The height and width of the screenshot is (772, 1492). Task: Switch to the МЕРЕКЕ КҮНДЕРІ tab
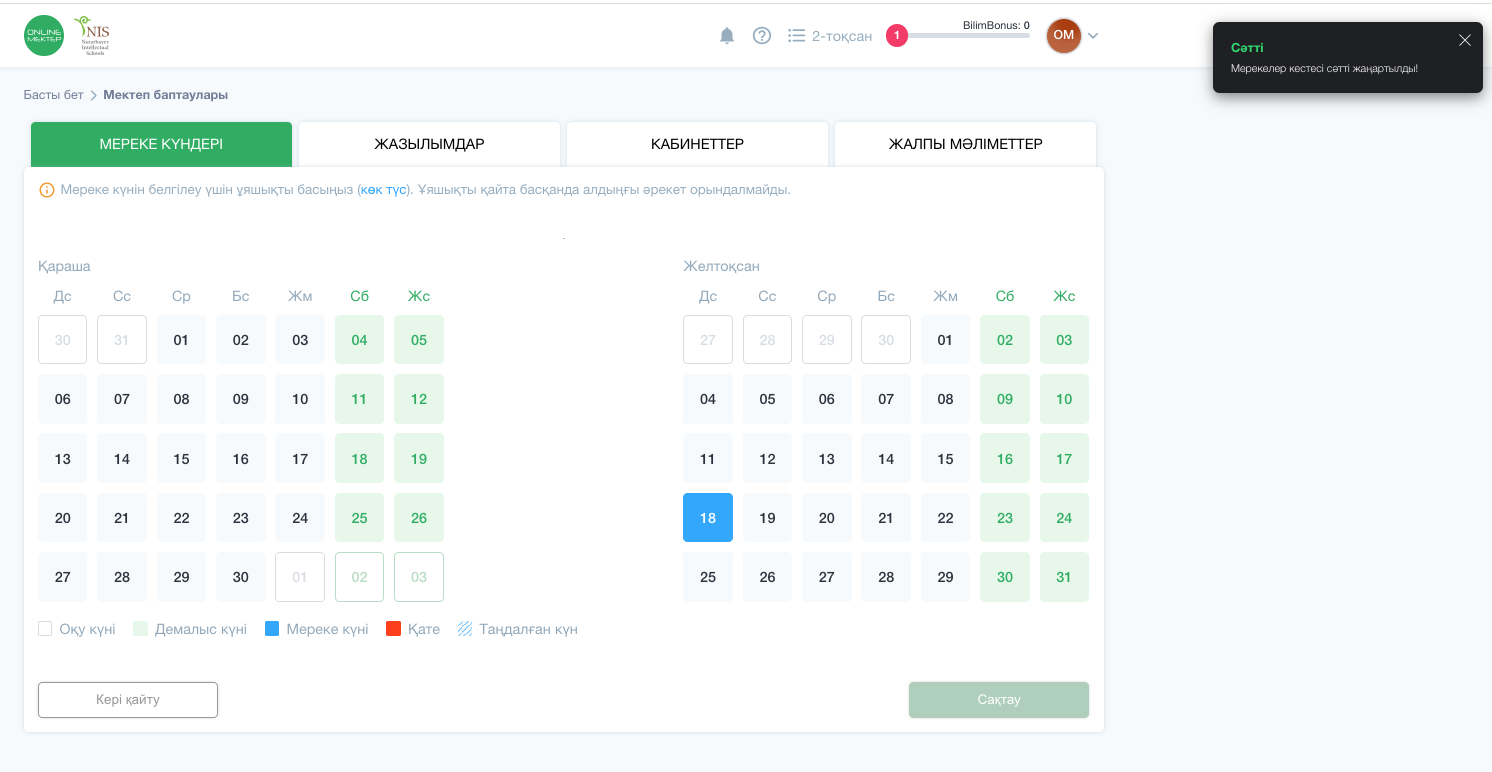[161, 144]
